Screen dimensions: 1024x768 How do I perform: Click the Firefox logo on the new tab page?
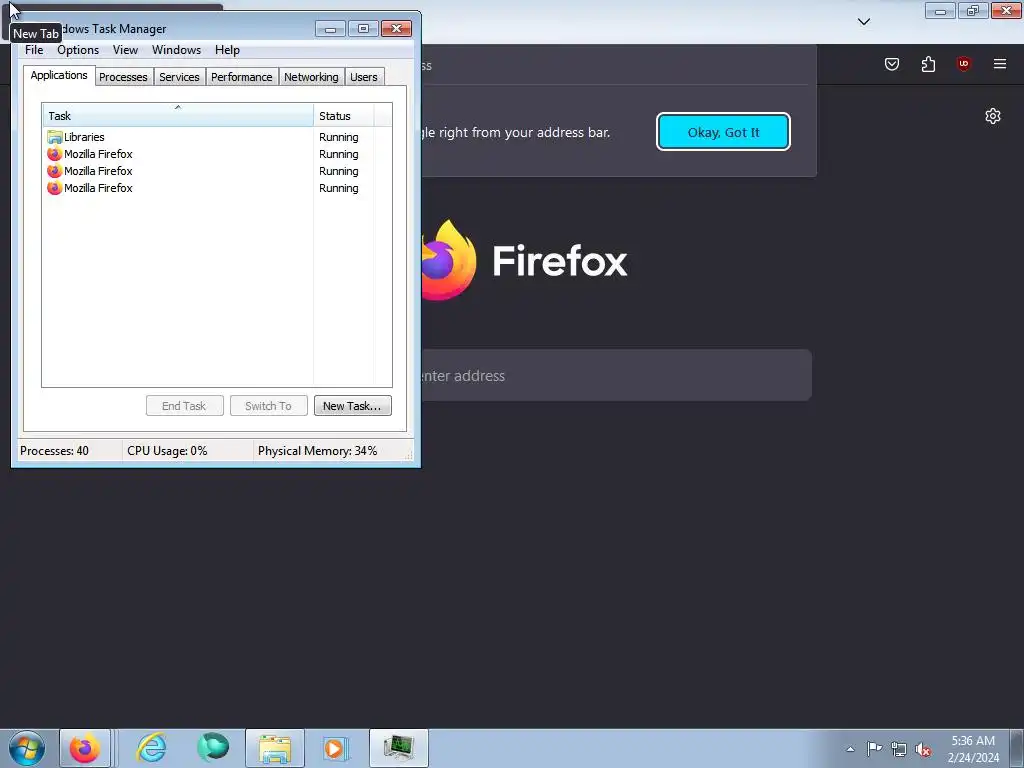click(449, 261)
